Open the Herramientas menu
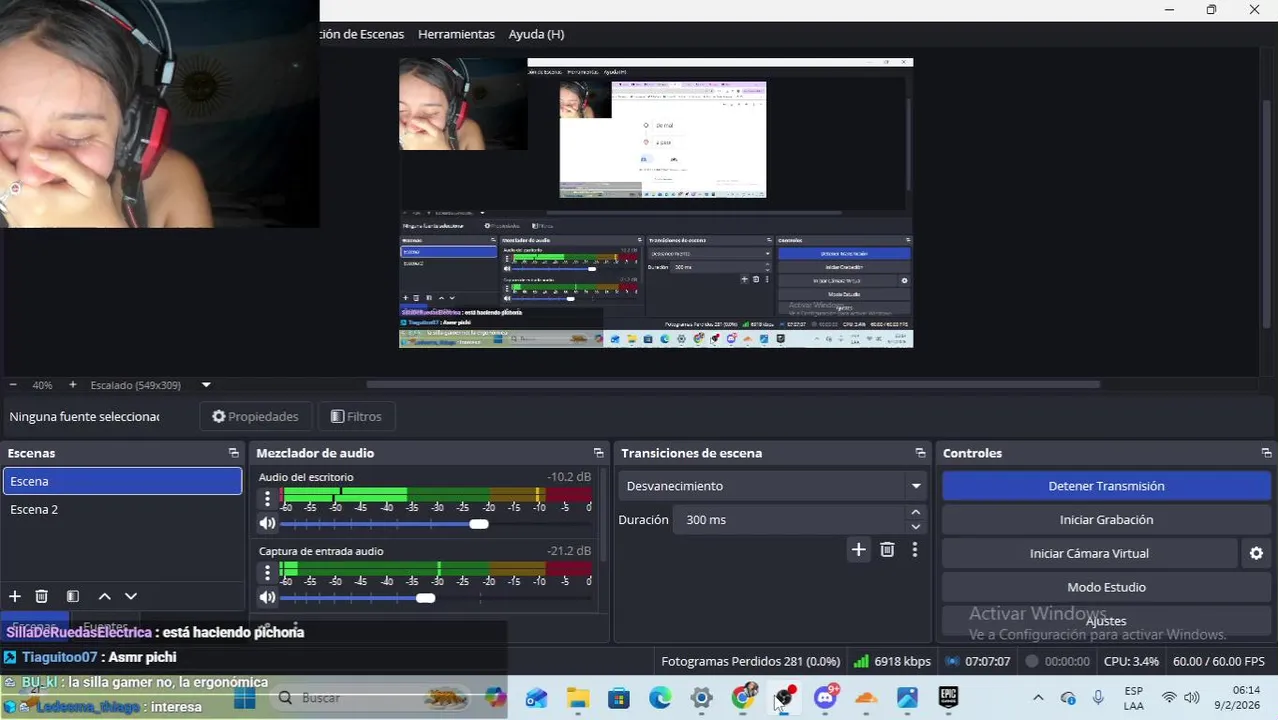Screen dimensions: 1278x720 [x=456, y=34]
